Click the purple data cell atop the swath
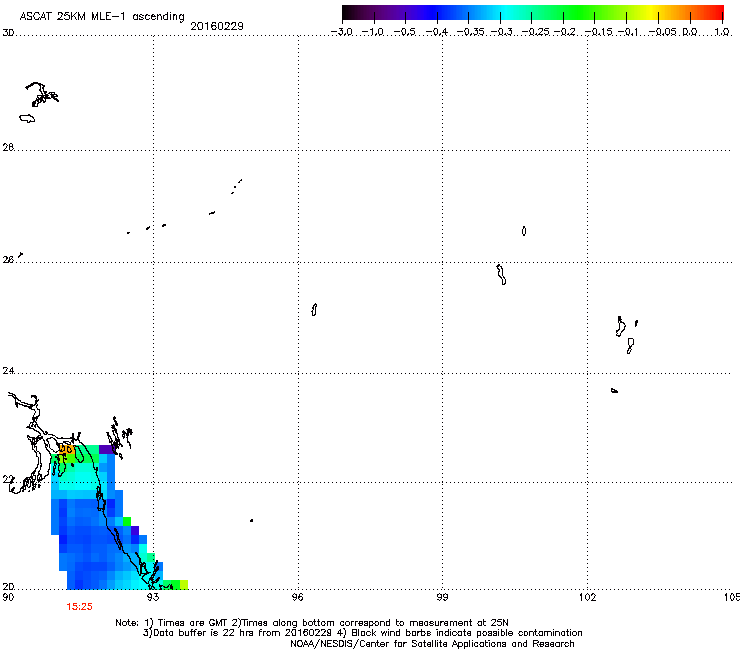This screenshot has height=650, width=740. pyautogui.click(x=107, y=449)
